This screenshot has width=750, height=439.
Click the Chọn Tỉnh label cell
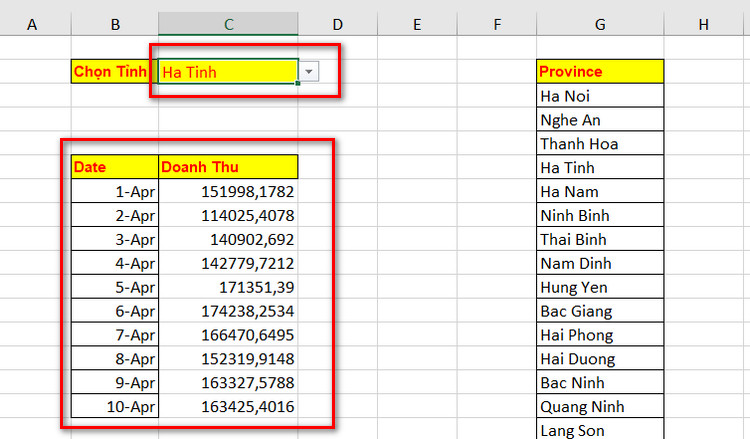115,72
